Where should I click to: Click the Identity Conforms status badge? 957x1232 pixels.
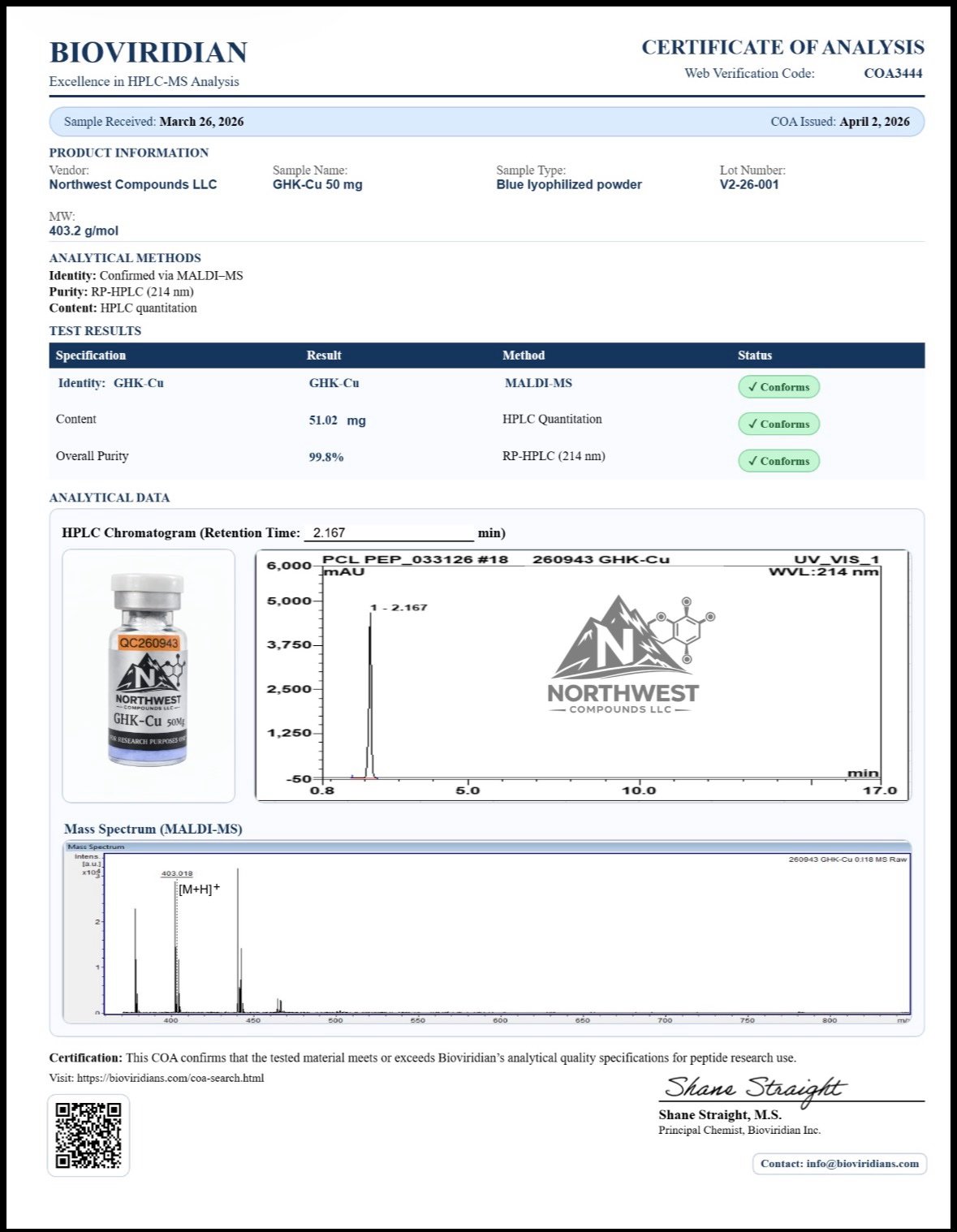(x=778, y=387)
